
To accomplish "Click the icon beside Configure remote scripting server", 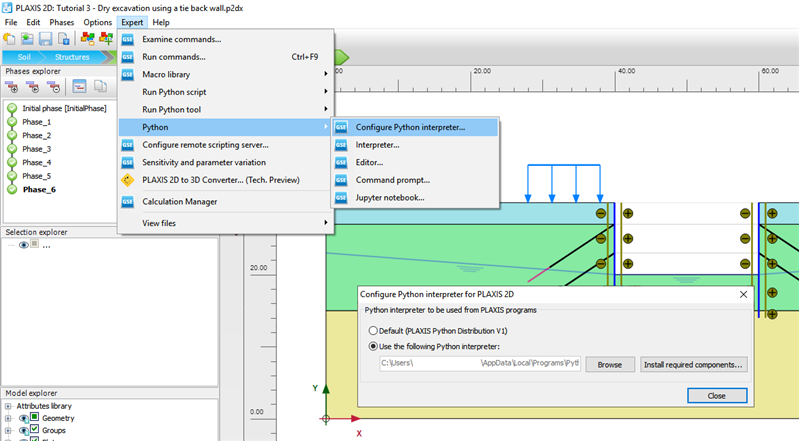I will coord(127,145).
